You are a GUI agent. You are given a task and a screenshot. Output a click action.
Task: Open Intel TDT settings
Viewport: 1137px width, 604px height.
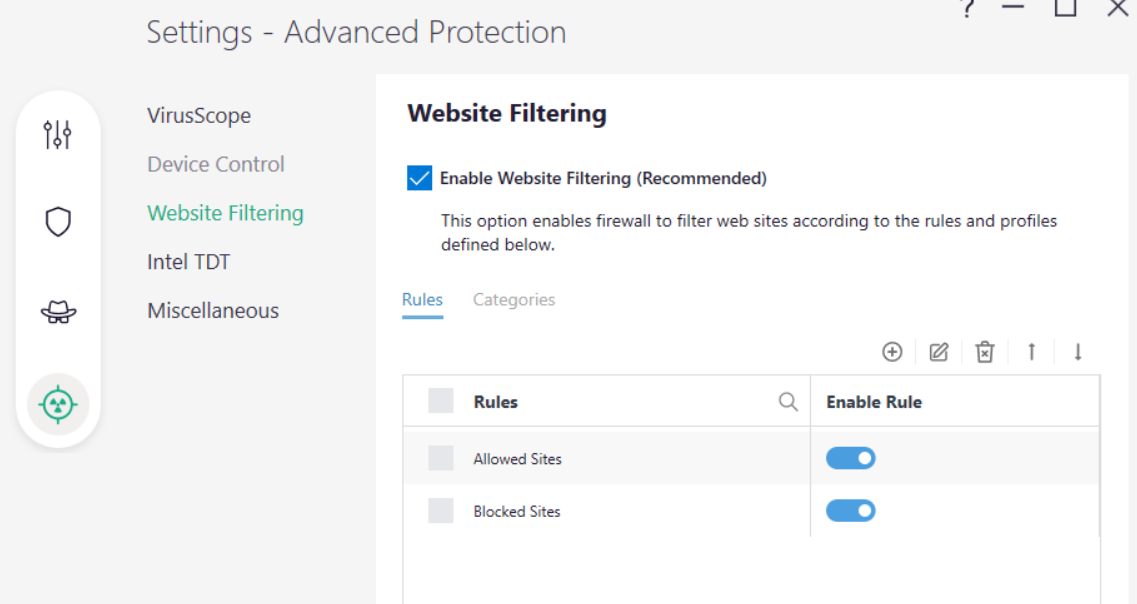coord(188,261)
